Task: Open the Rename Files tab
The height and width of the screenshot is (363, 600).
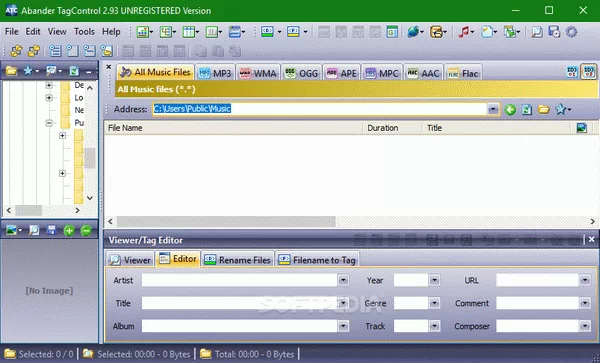Action: click(238, 260)
